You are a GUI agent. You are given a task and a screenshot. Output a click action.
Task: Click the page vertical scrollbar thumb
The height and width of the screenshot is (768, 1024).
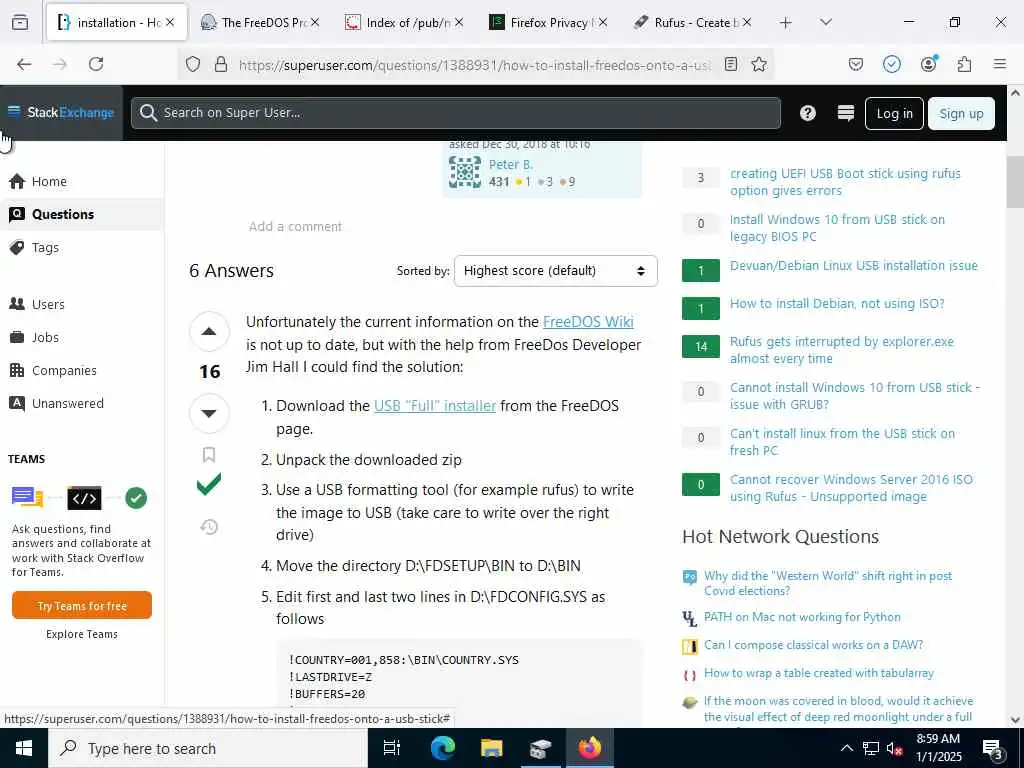point(1015,183)
